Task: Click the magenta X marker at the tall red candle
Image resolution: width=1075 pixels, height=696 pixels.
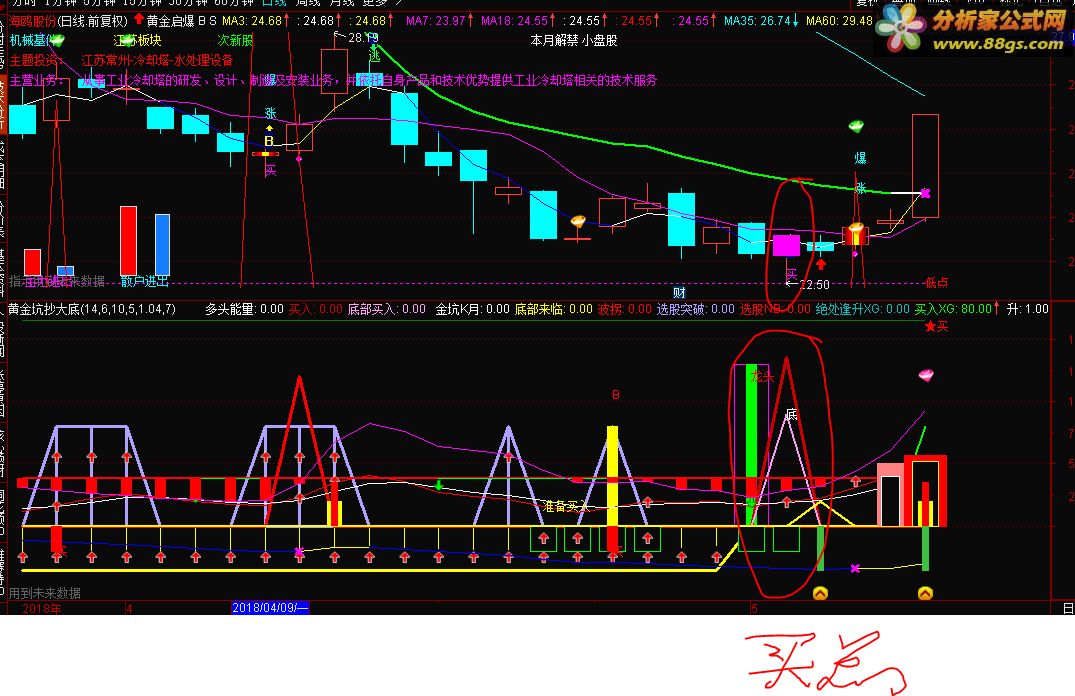Action: 925,193
